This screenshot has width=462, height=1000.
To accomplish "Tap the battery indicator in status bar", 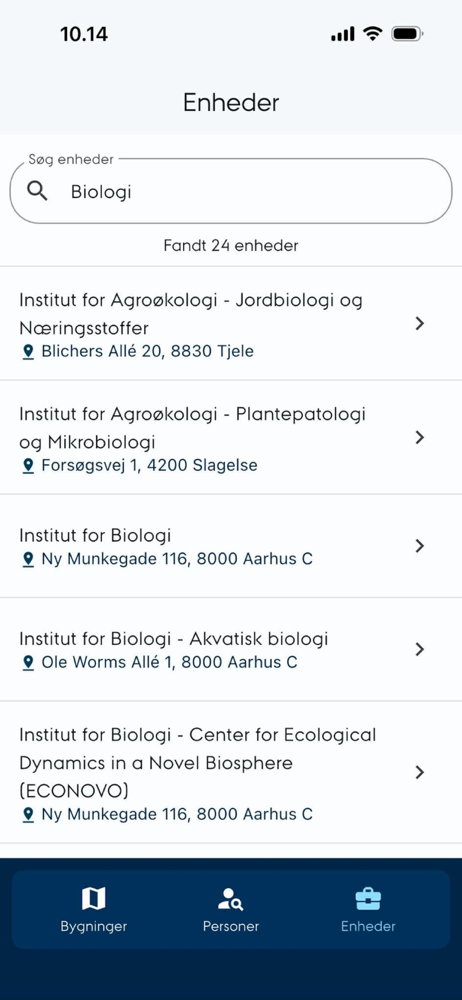I will [407, 34].
